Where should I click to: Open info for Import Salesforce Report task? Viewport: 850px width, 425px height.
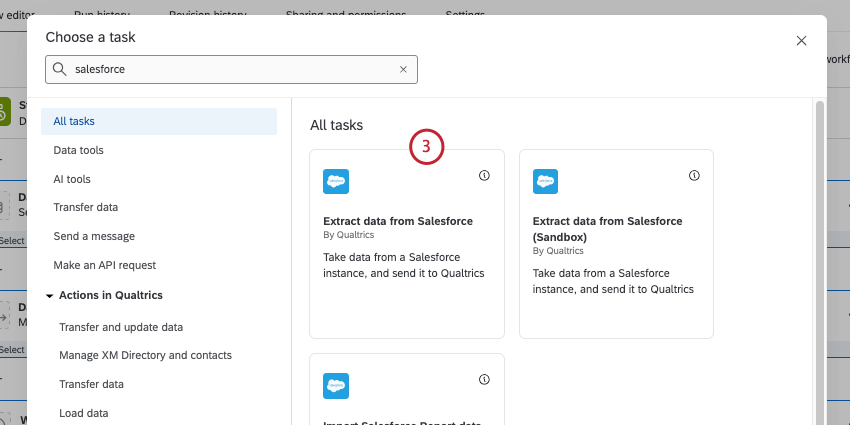485,379
